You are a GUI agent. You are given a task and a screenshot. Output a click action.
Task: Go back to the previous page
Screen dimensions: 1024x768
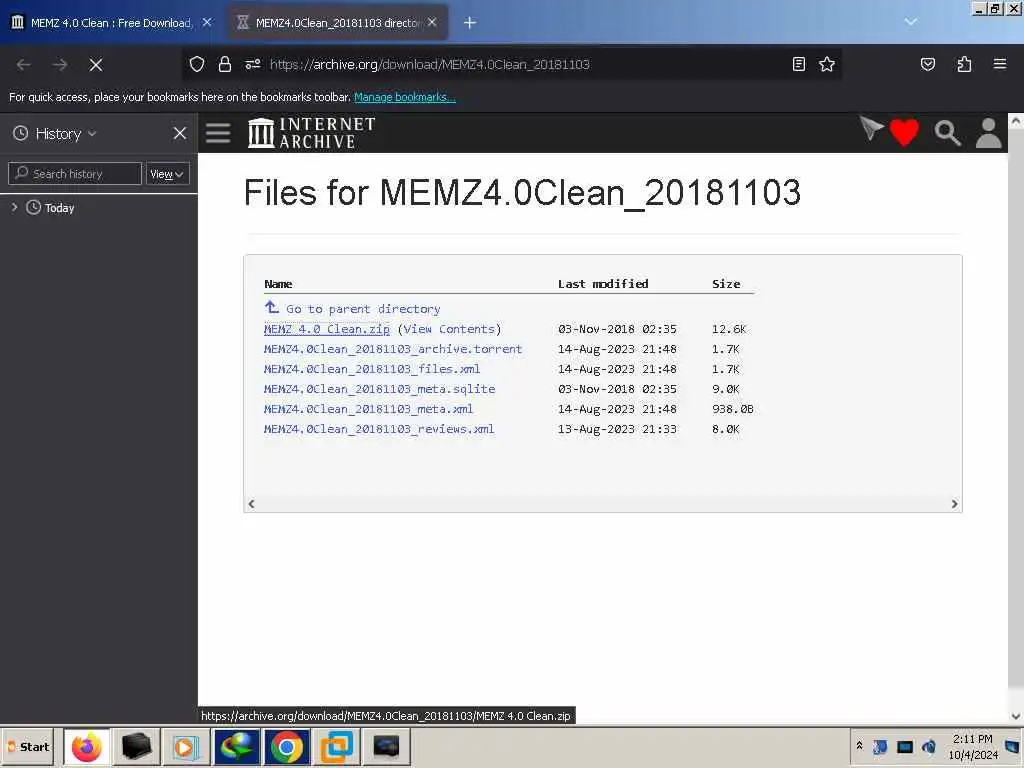24,65
